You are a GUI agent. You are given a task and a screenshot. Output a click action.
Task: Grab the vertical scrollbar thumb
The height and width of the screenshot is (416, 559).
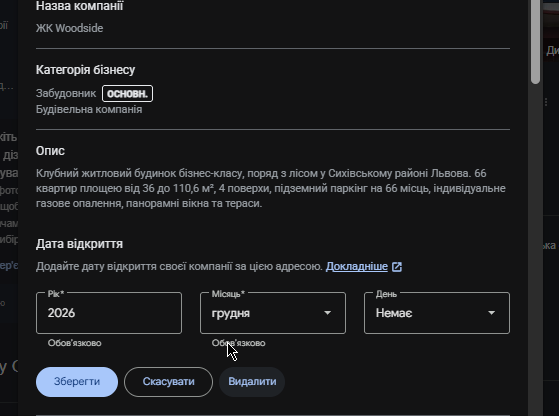pyautogui.click(x=535, y=42)
